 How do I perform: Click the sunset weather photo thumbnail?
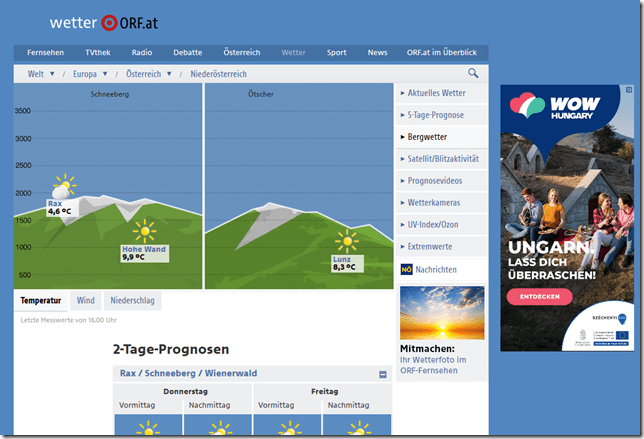441,312
